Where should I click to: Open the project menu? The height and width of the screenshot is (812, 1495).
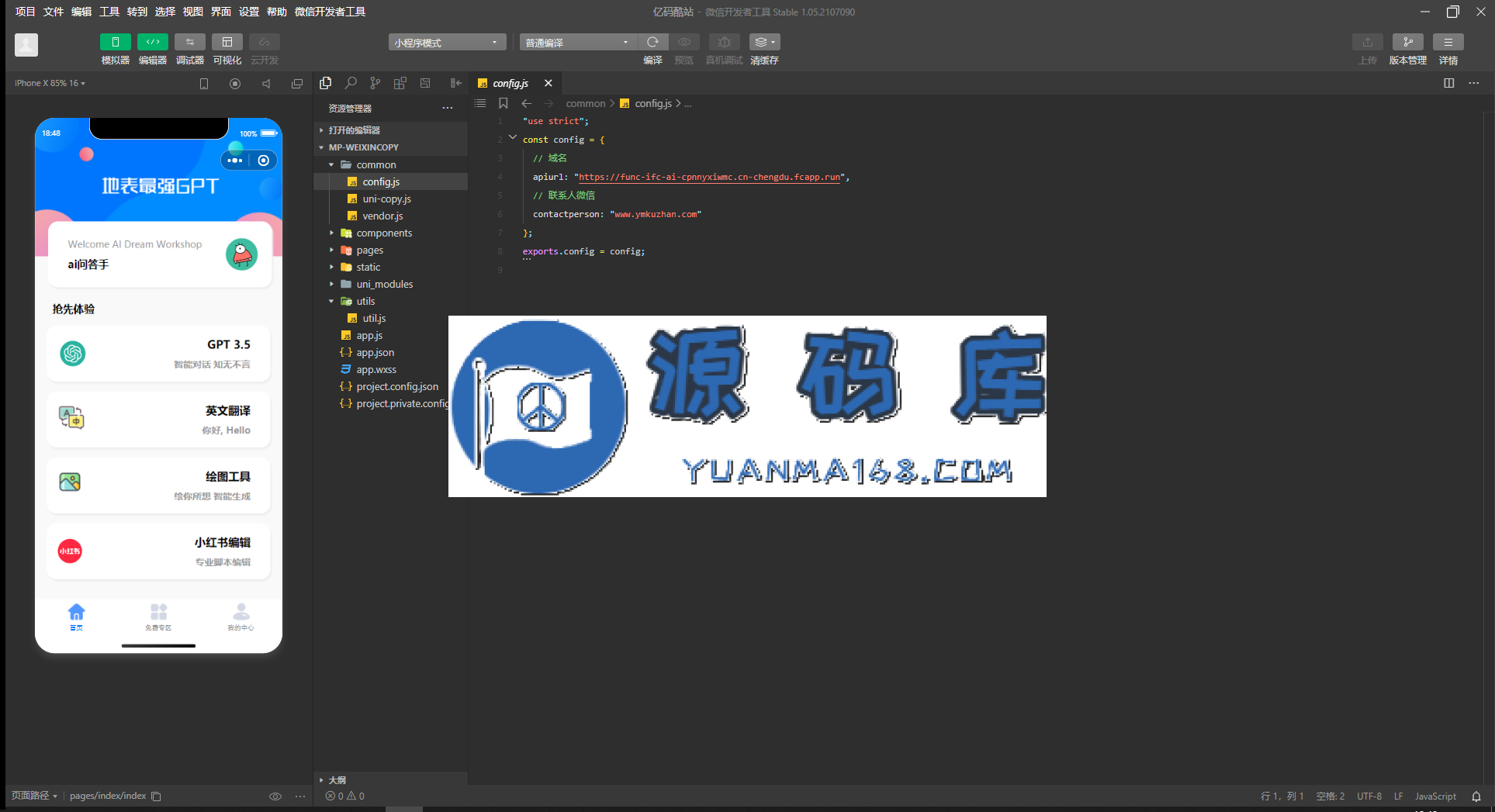click(x=26, y=12)
